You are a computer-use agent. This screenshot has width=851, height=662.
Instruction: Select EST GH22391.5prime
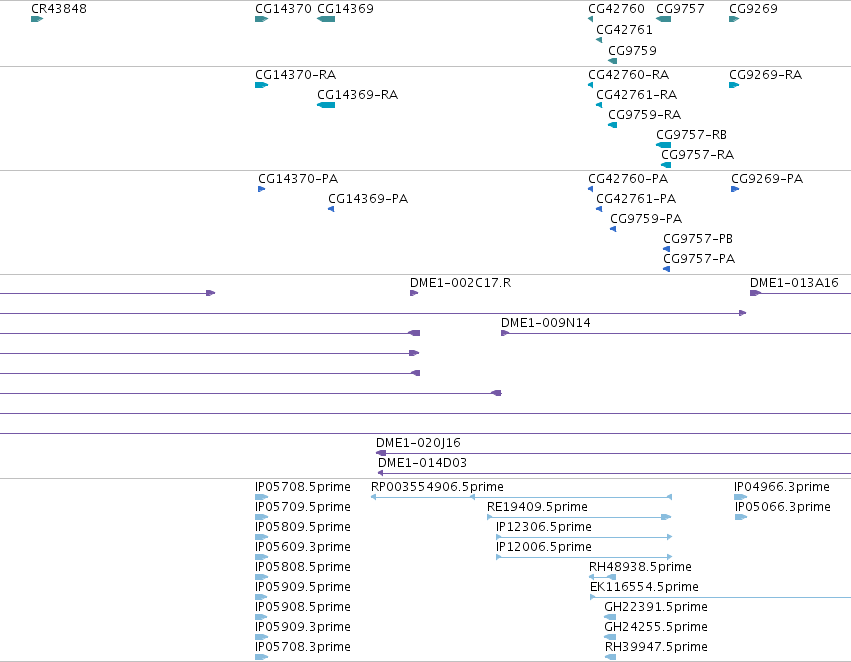click(656, 607)
